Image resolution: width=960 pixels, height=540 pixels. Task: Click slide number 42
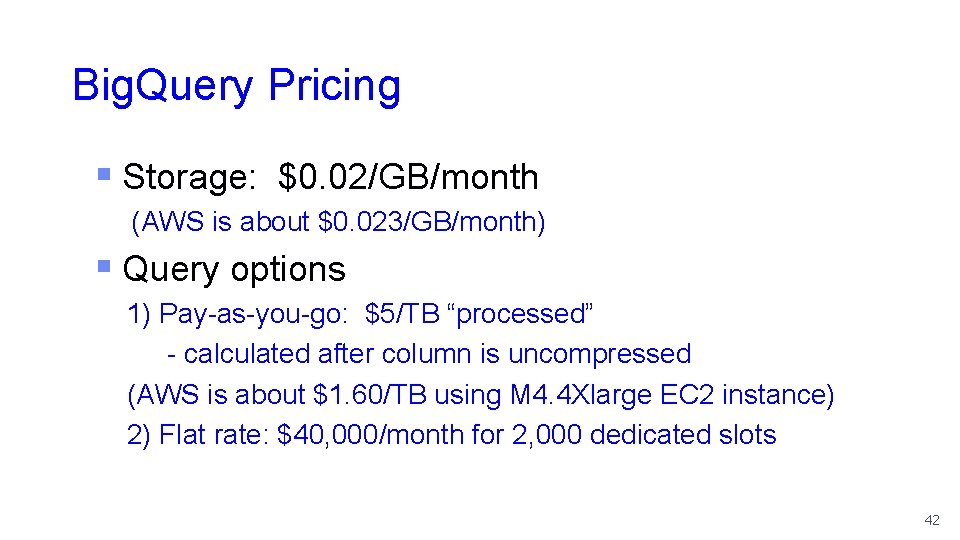pos(932,520)
